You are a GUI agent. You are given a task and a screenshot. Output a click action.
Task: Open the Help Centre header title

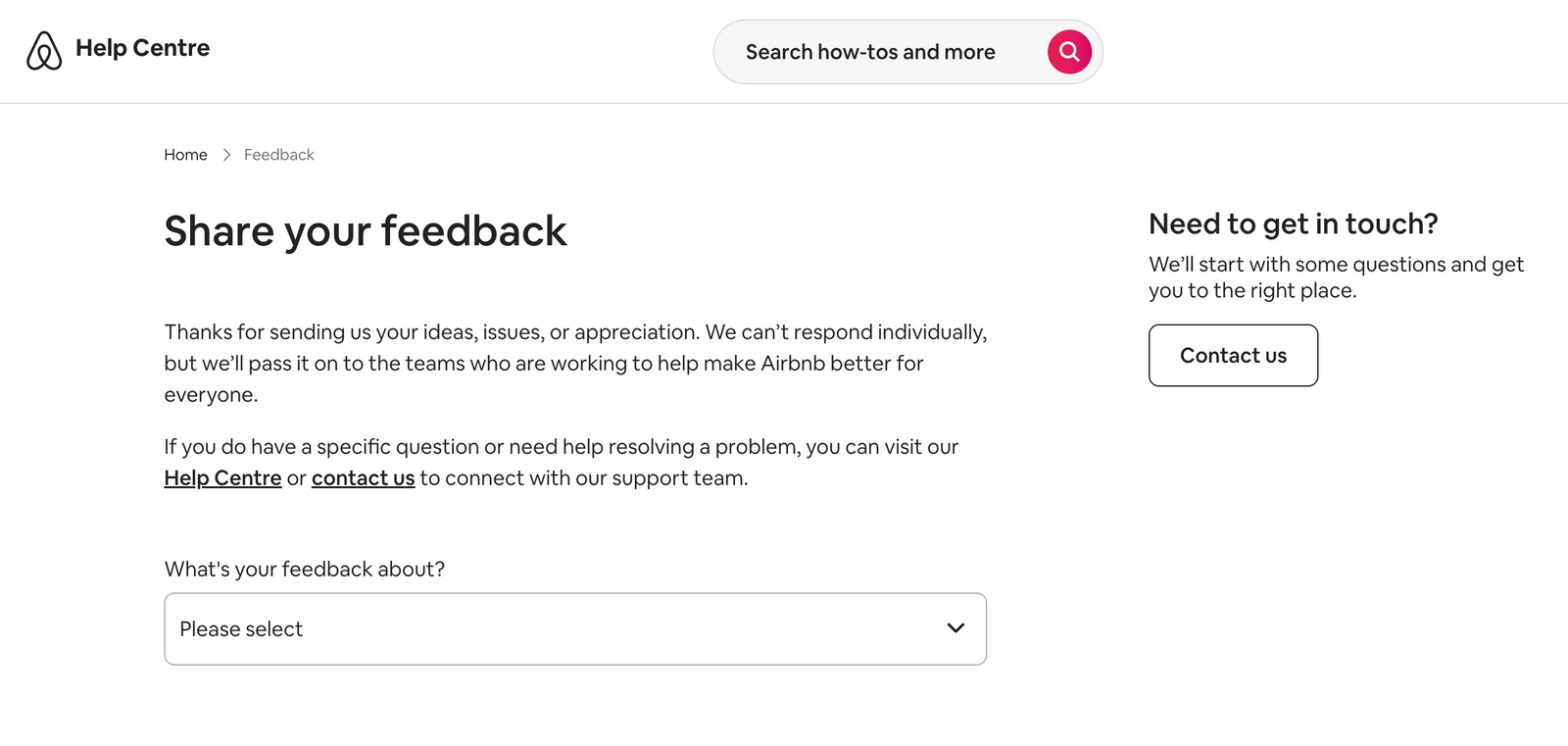[x=143, y=48]
